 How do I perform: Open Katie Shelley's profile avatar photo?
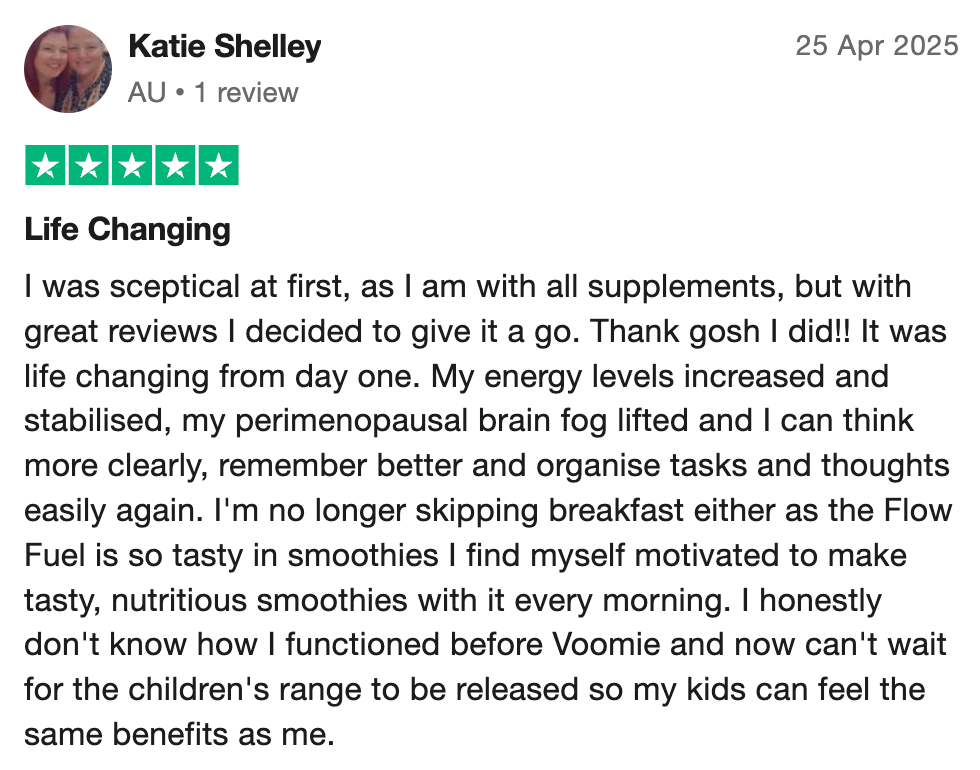[x=68, y=69]
